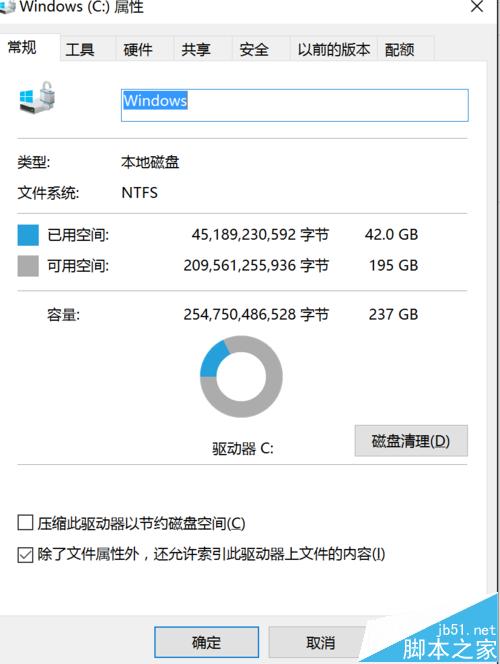Image resolution: width=500 pixels, height=664 pixels.
Task: Click the blue used space color square
Action: tap(28, 235)
